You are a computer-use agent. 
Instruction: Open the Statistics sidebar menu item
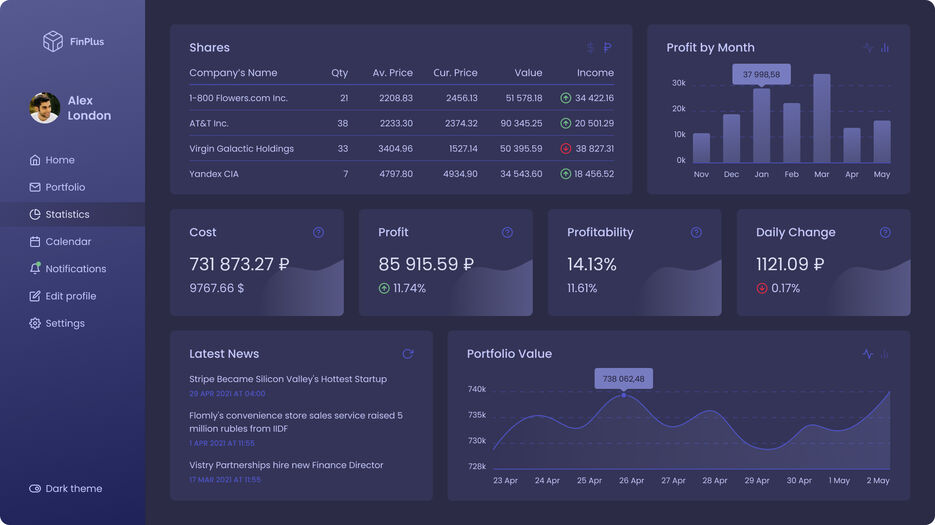[x=67, y=214]
